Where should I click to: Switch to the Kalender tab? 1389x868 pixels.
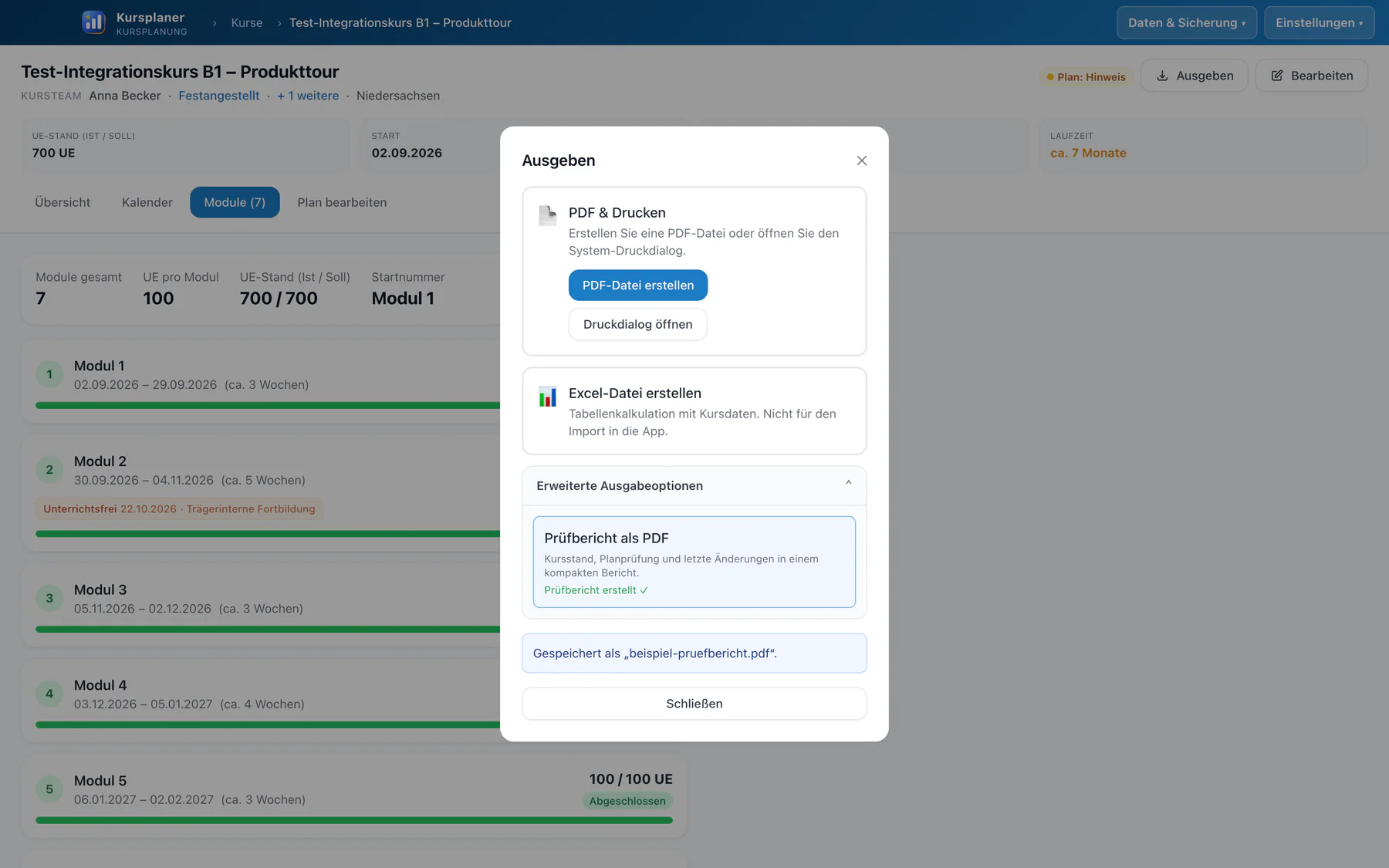click(147, 202)
